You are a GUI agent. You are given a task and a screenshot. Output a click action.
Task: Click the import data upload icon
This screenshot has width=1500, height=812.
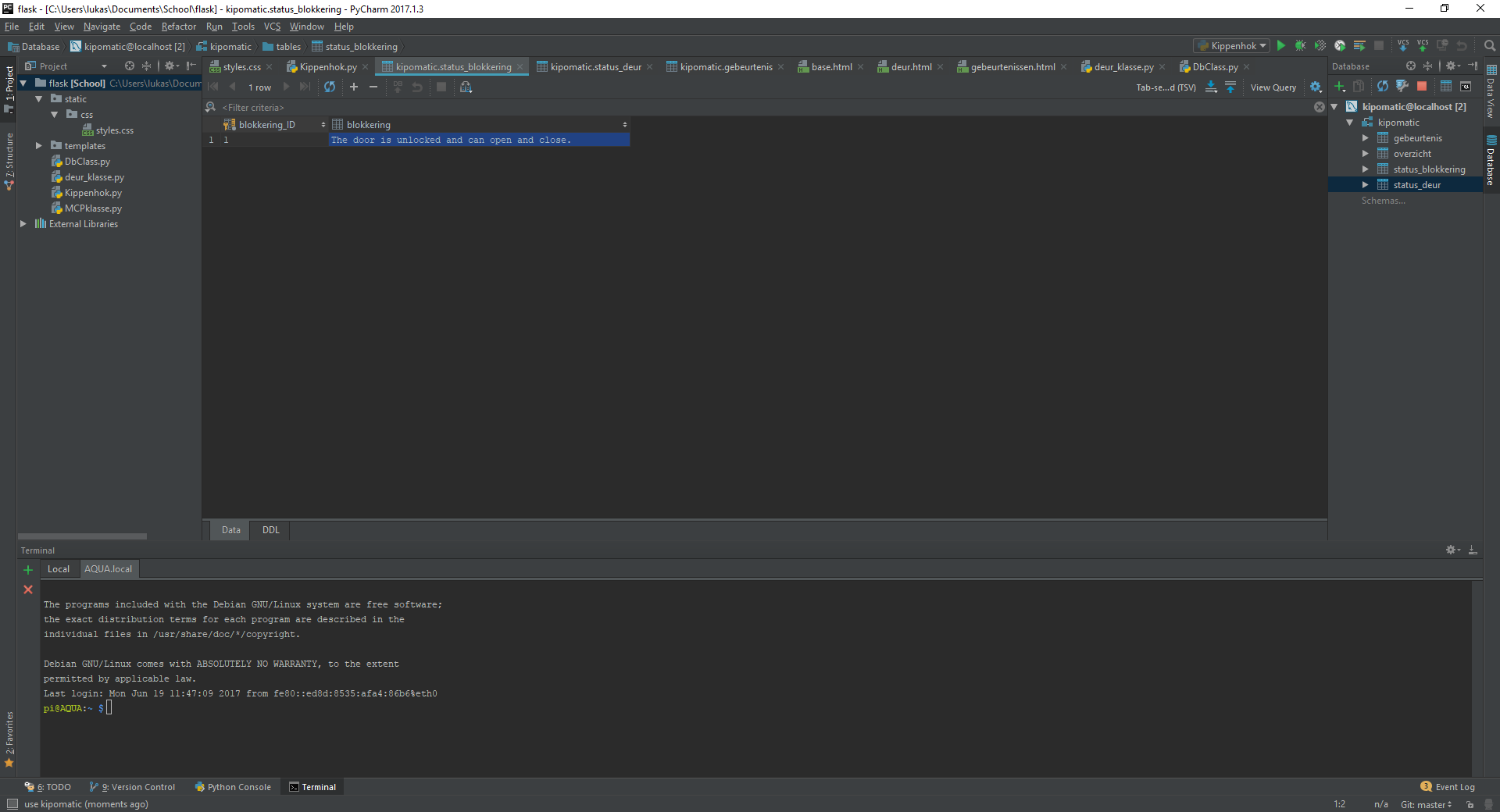1230,87
